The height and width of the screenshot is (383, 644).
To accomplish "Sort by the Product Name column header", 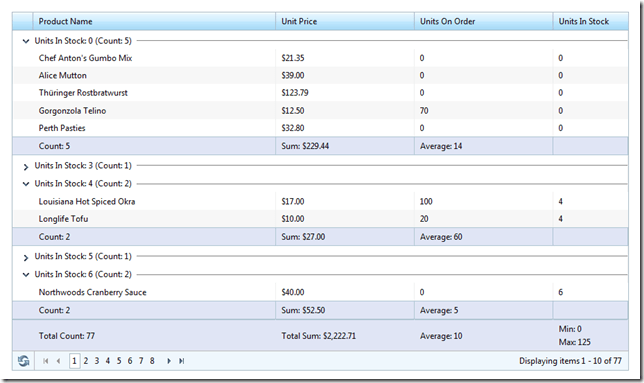I will click(x=154, y=21).
